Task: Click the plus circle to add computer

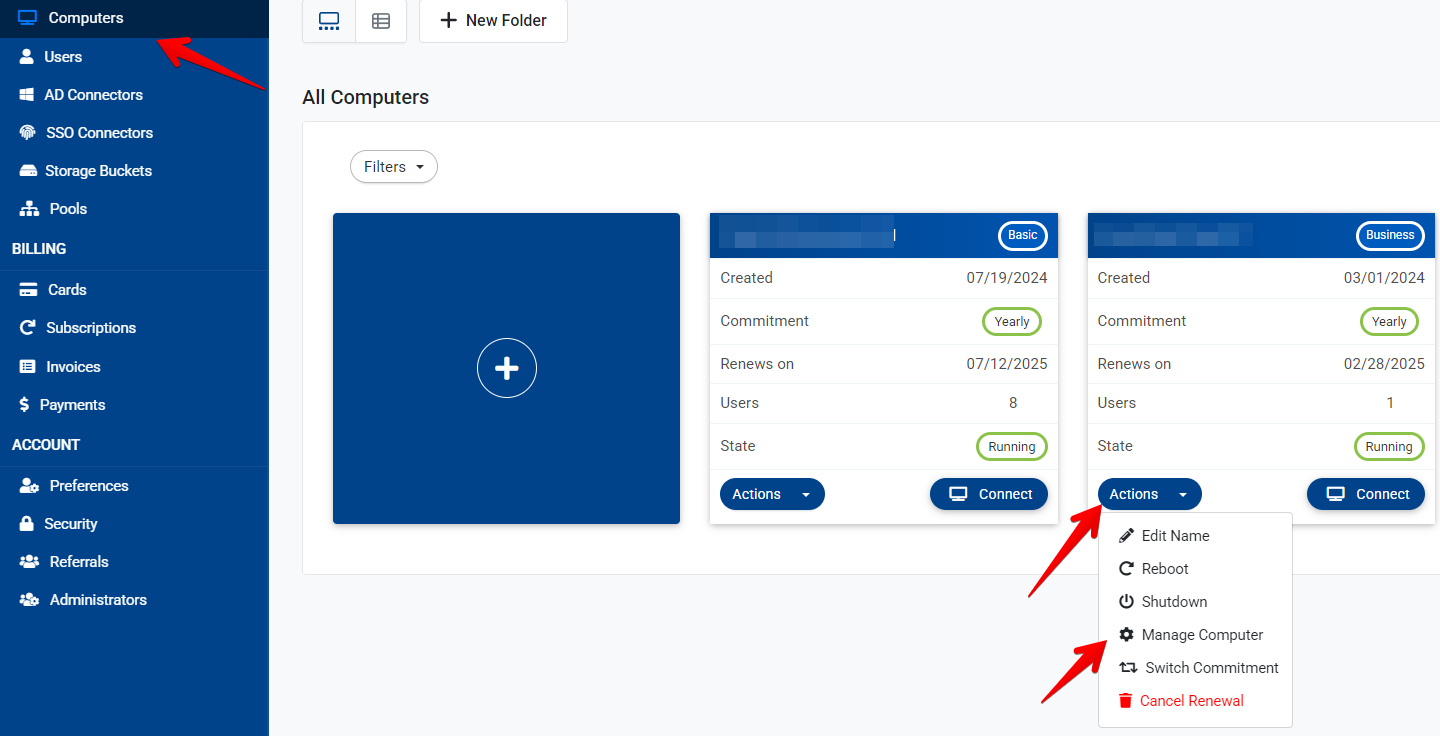Action: (x=506, y=368)
